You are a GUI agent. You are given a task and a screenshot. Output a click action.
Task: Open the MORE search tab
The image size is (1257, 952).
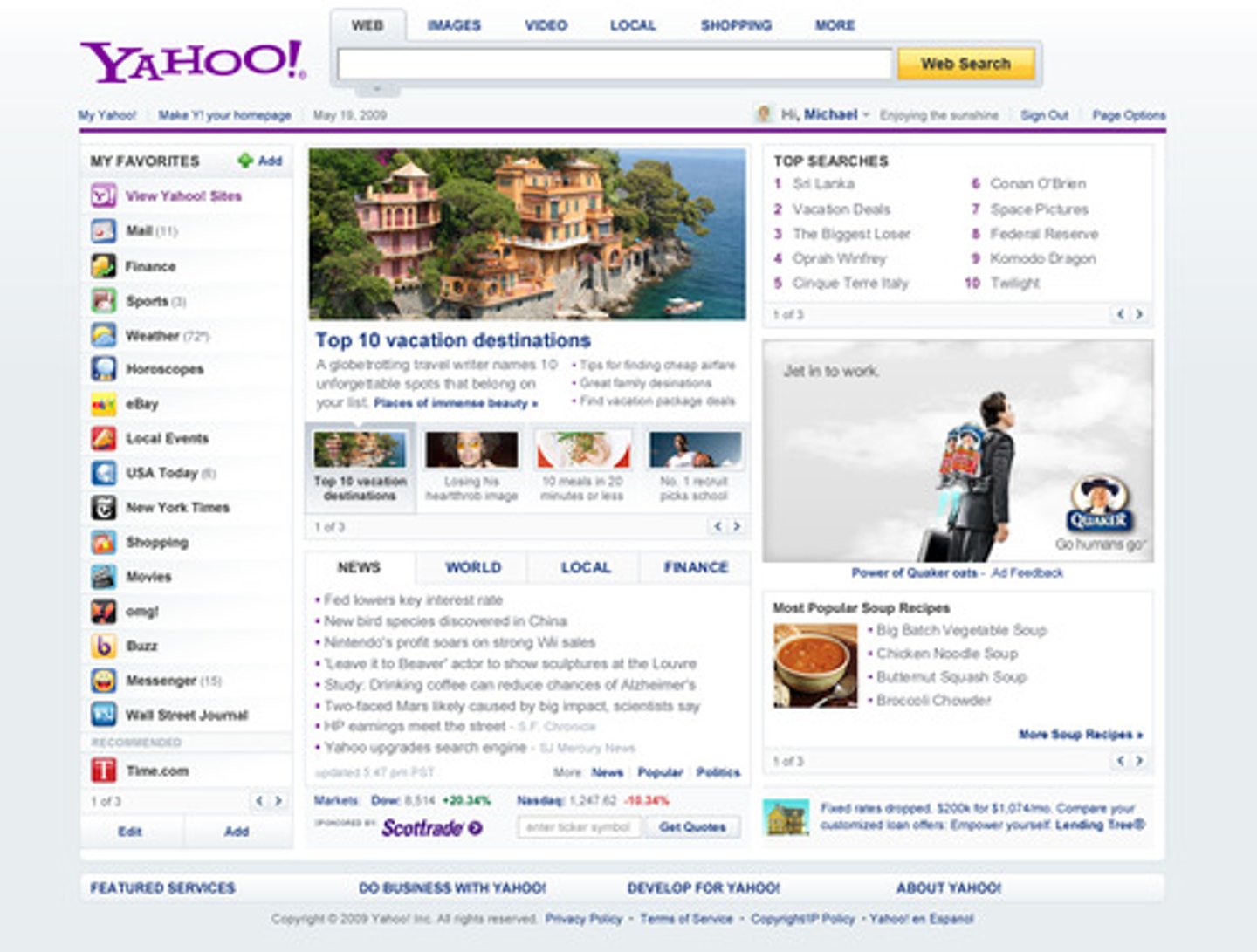835,25
